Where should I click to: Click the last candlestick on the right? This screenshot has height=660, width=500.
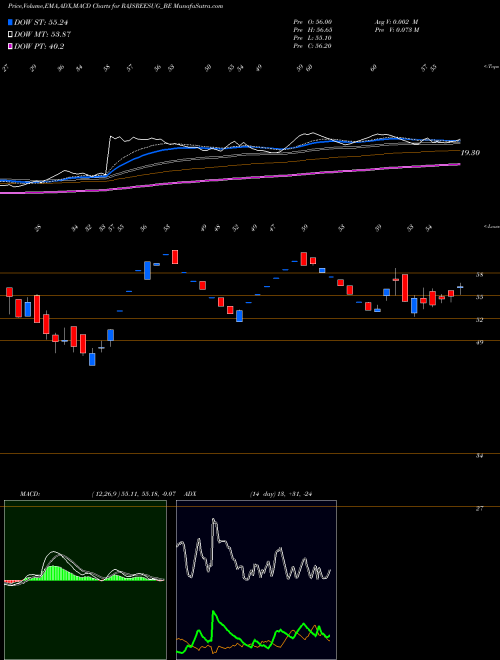coord(460,288)
